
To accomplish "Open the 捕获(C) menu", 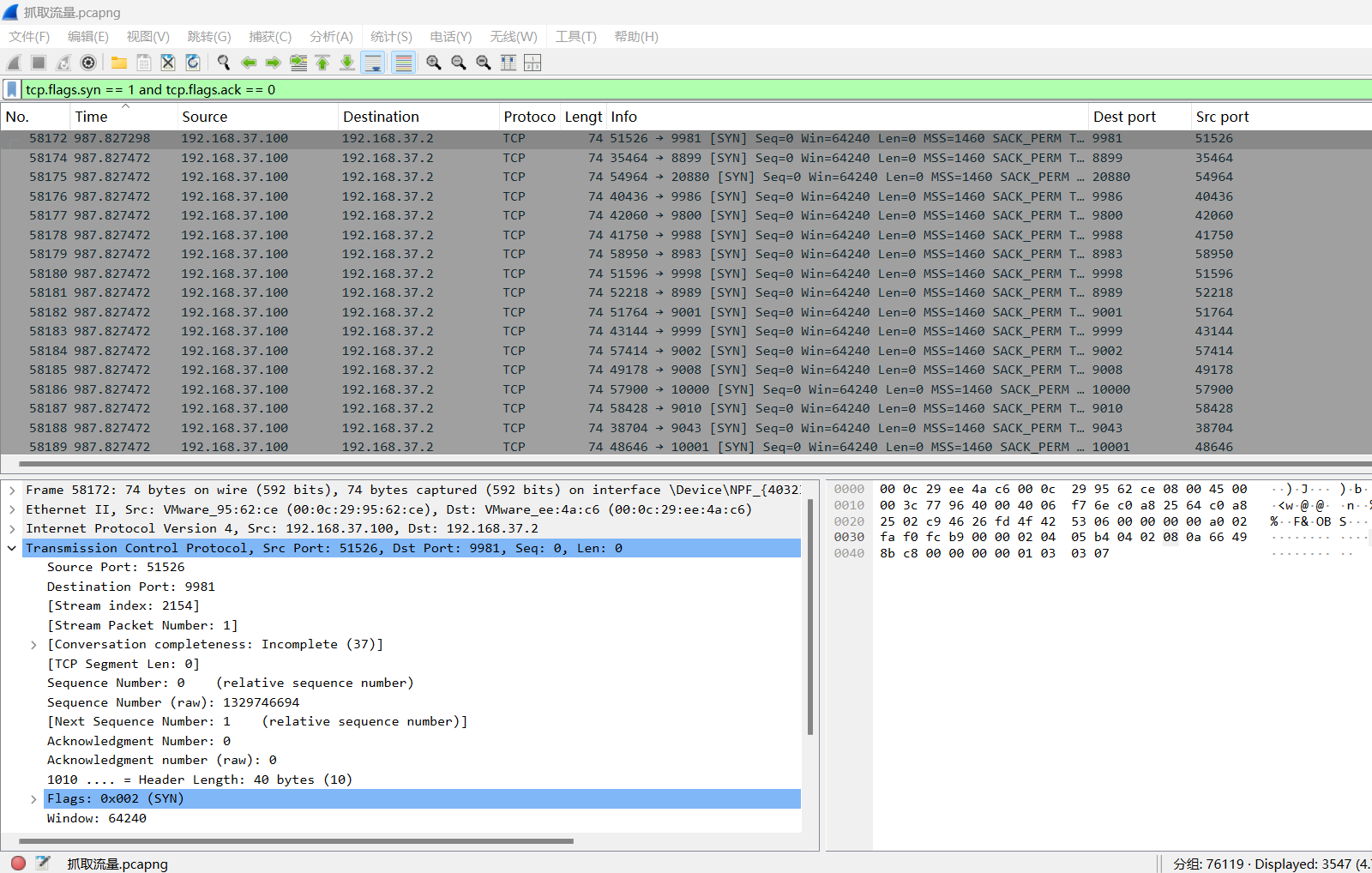I will pos(270,37).
